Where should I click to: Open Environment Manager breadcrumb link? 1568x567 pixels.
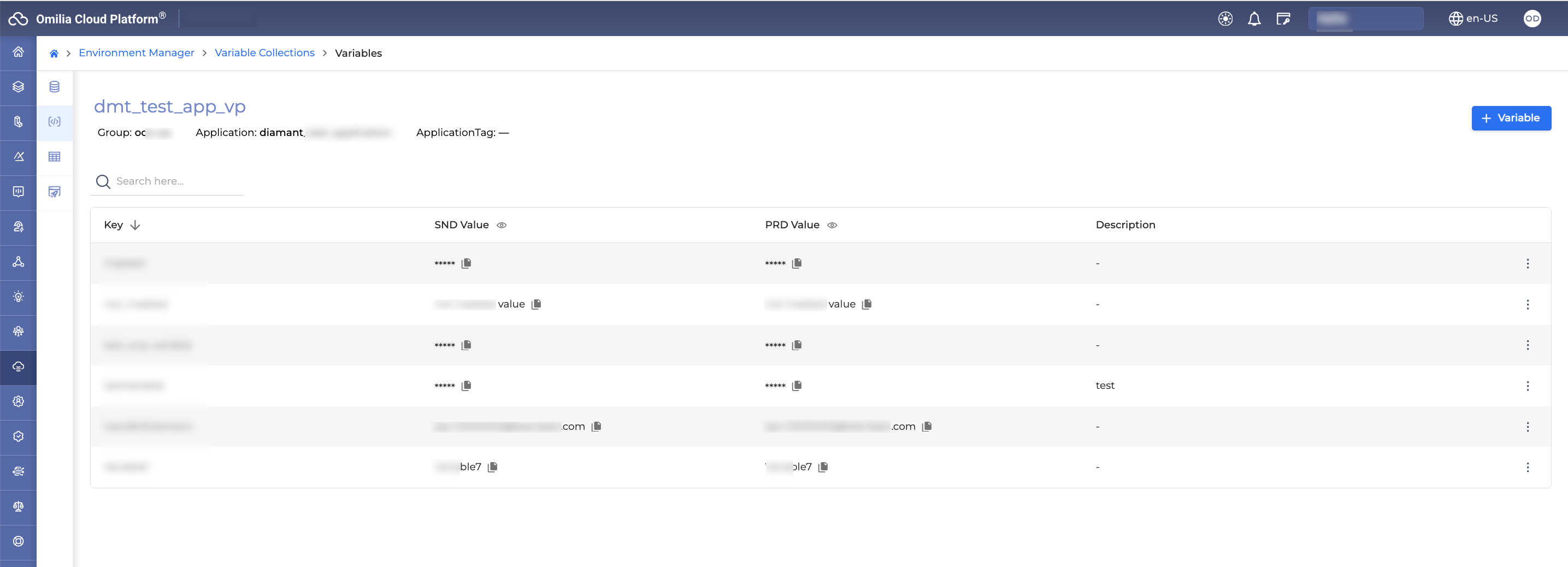coord(137,53)
